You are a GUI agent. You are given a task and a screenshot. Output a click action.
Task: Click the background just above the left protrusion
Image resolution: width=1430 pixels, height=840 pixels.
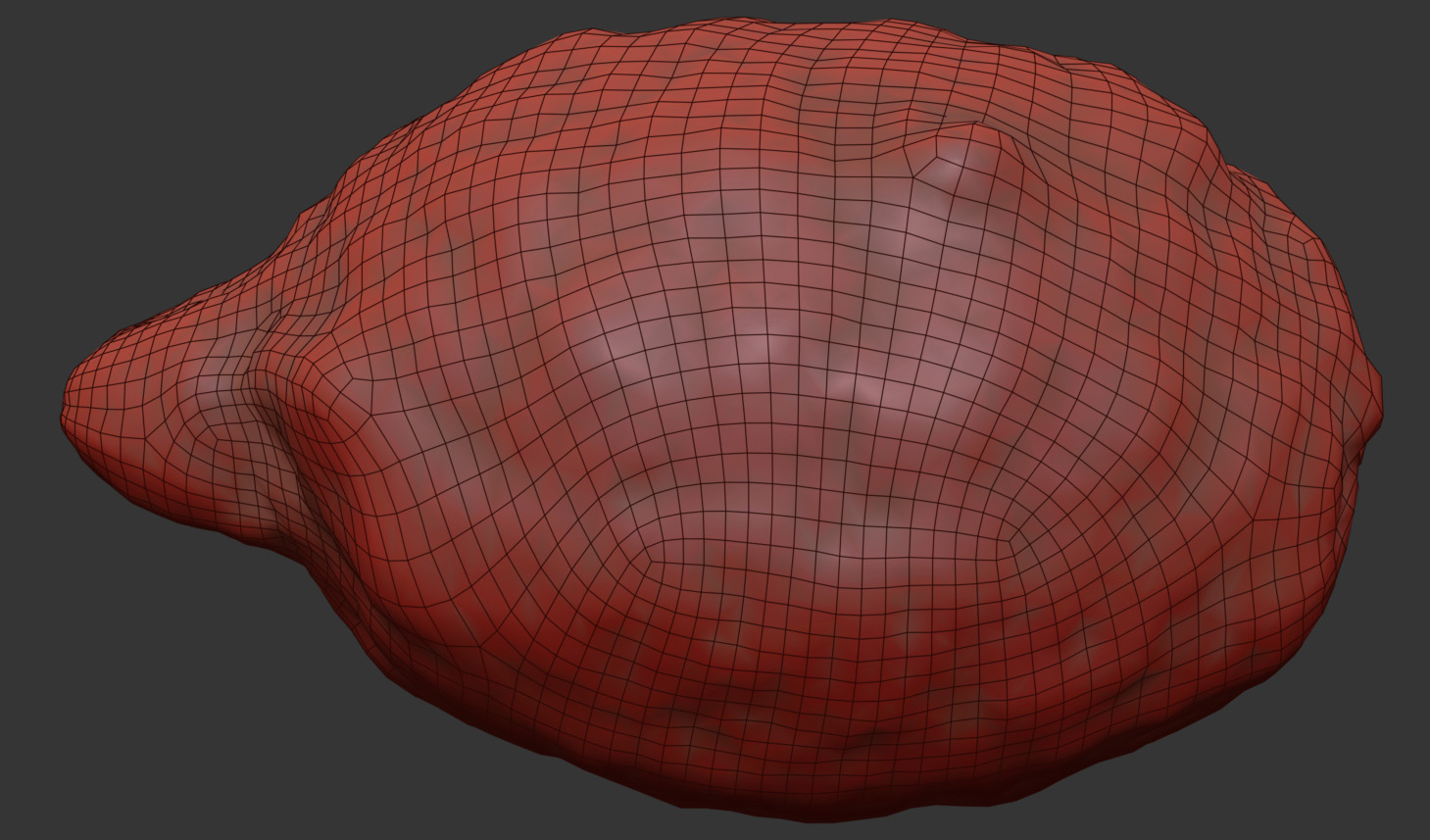click(176, 245)
